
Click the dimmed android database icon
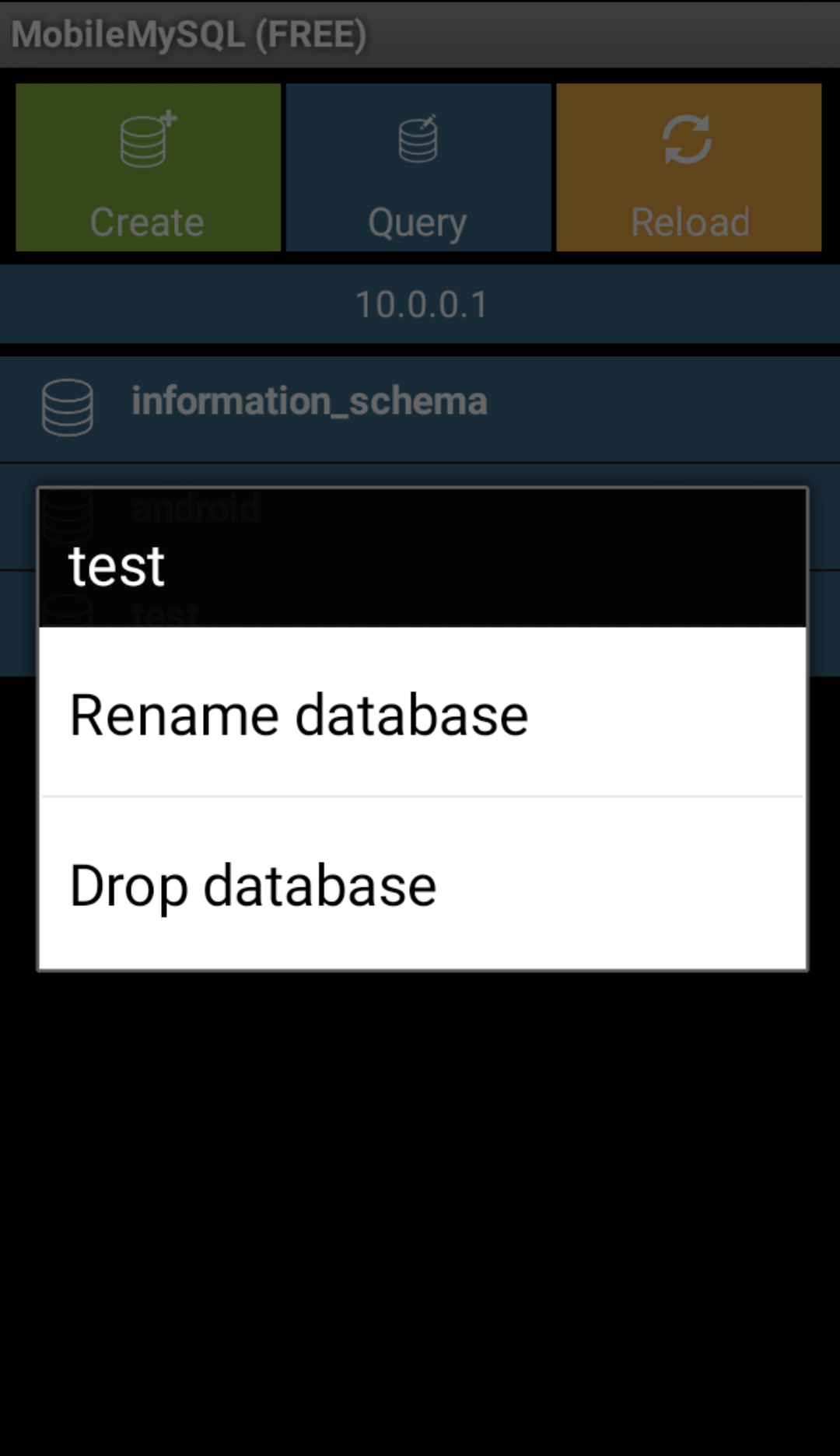[68, 514]
